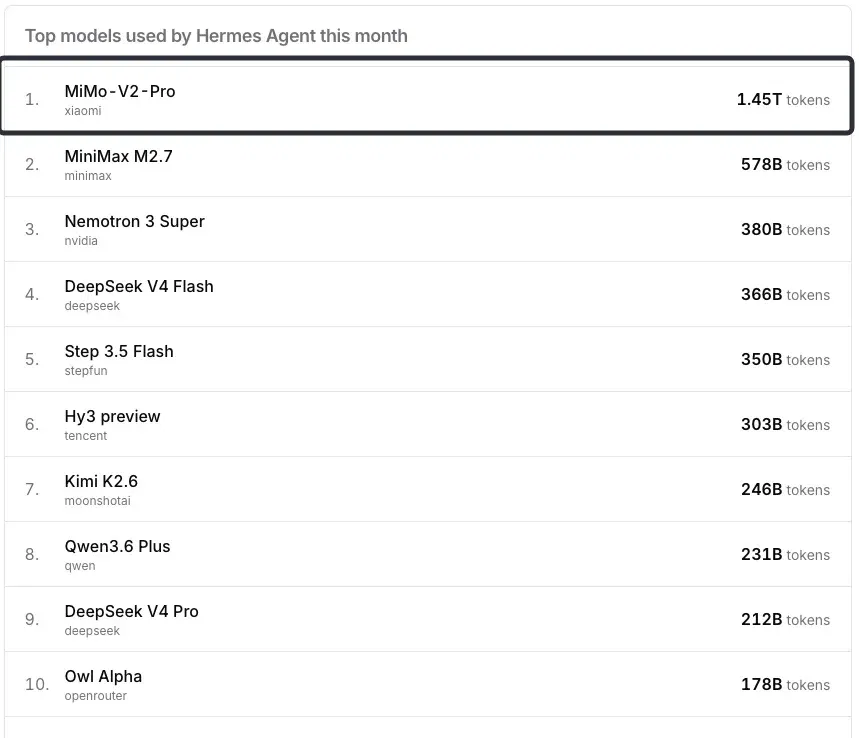Click the 578B tokens usage value
Screen dimensions: 859x738
[x=785, y=164]
